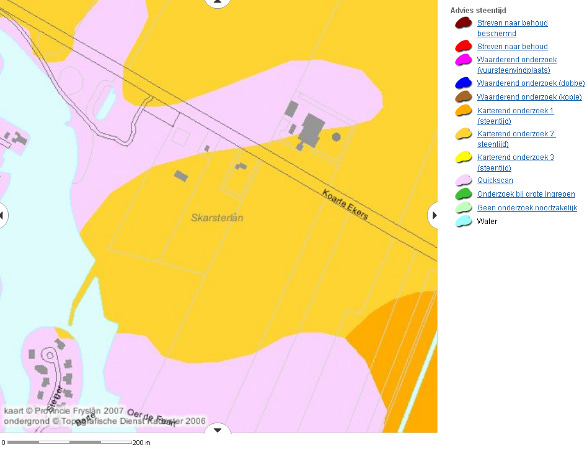Click the pale green legend swatch
The height and width of the screenshot is (450, 587).
click(463, 207)
